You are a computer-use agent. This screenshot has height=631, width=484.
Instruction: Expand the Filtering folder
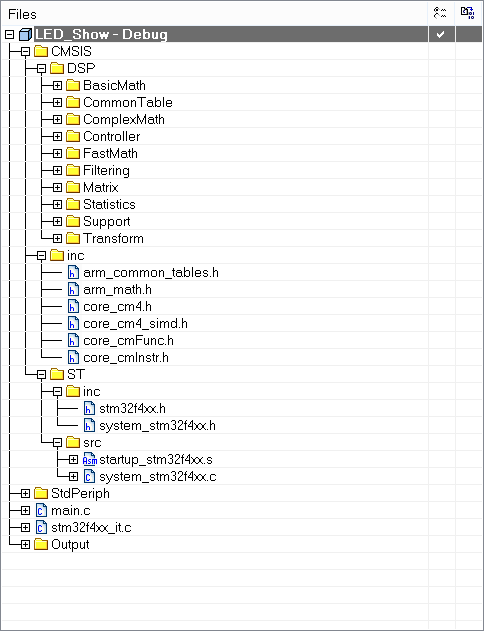(58, 171)
